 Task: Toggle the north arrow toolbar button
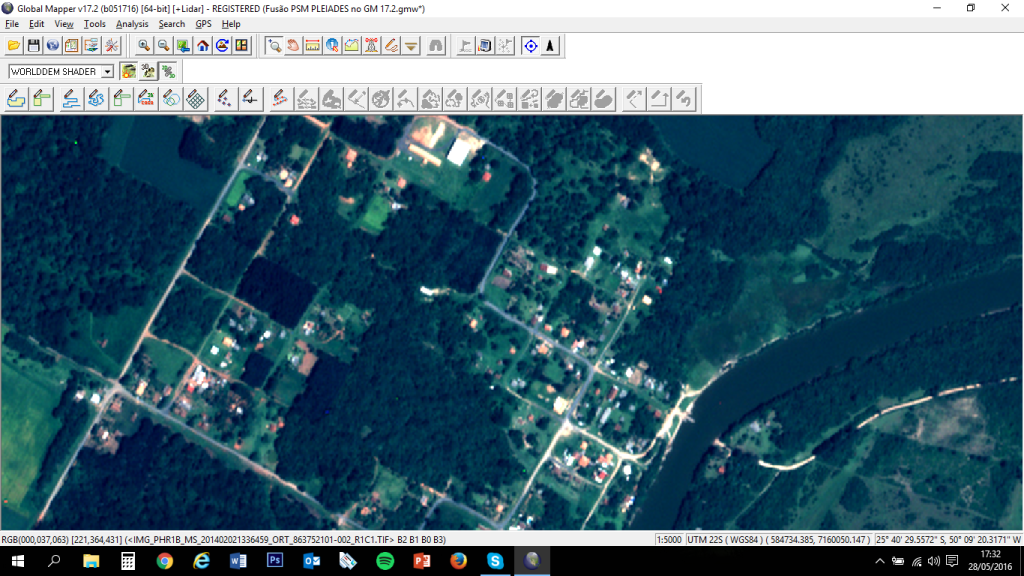click(x=550, y=45)
